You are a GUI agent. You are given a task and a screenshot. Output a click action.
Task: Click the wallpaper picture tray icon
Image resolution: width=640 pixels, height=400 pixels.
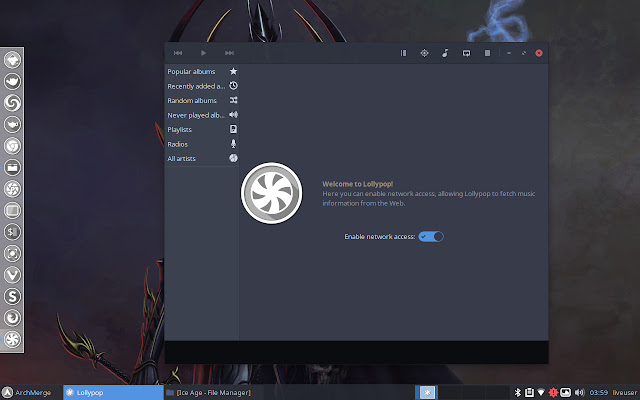point(565,393)
